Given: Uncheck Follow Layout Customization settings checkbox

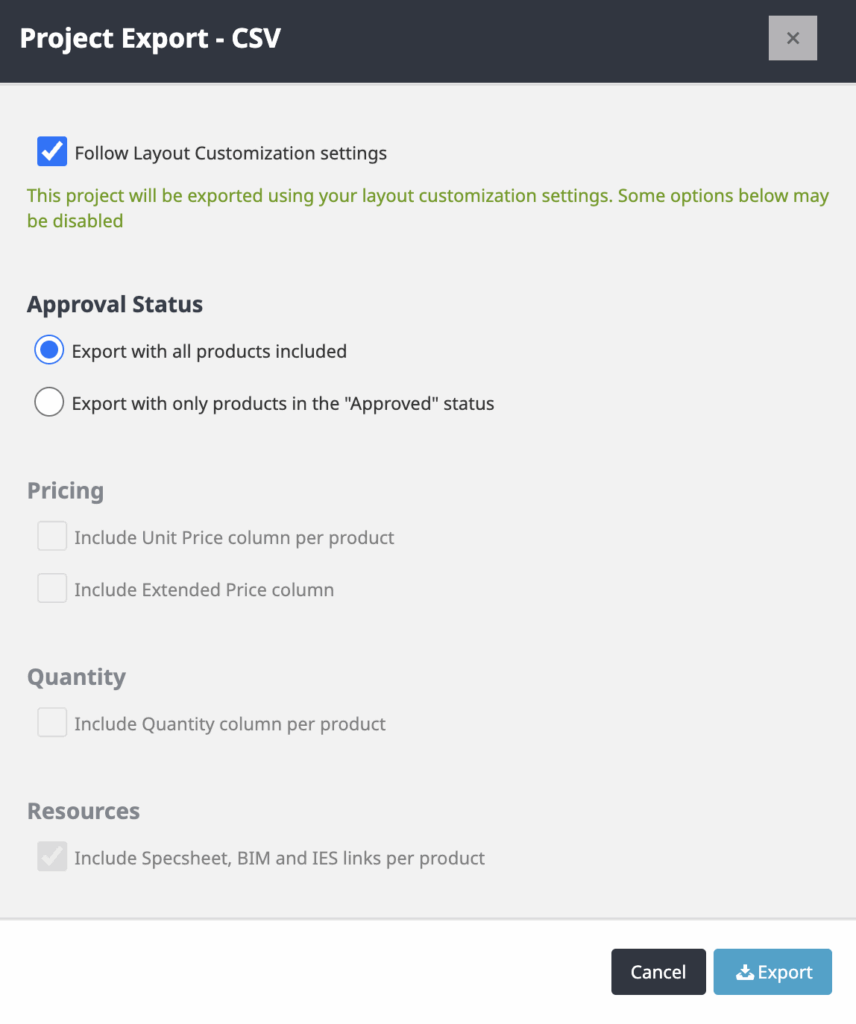Looking at the screenshot, I should tap(52, 152).
